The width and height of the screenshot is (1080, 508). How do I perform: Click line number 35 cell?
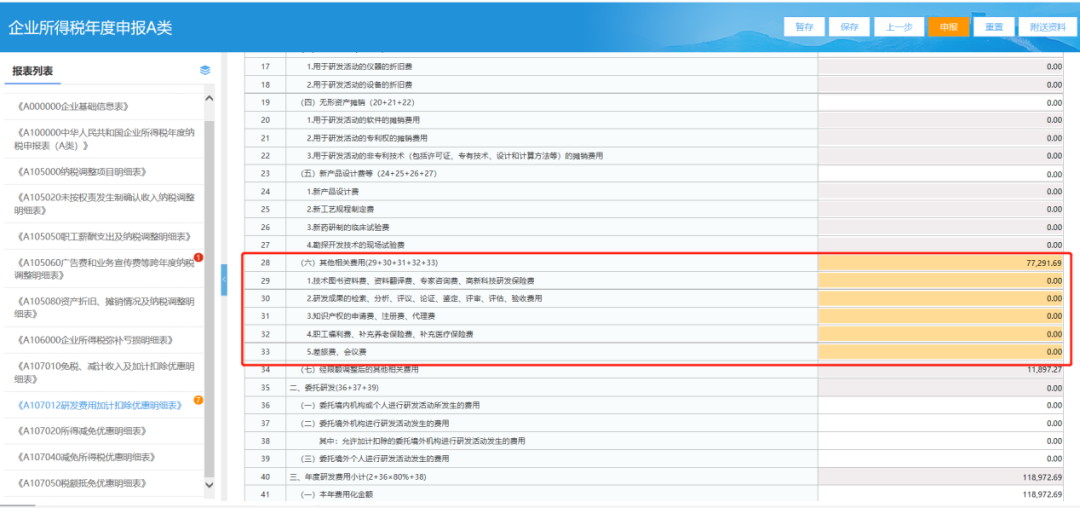[x=265, y=388]
